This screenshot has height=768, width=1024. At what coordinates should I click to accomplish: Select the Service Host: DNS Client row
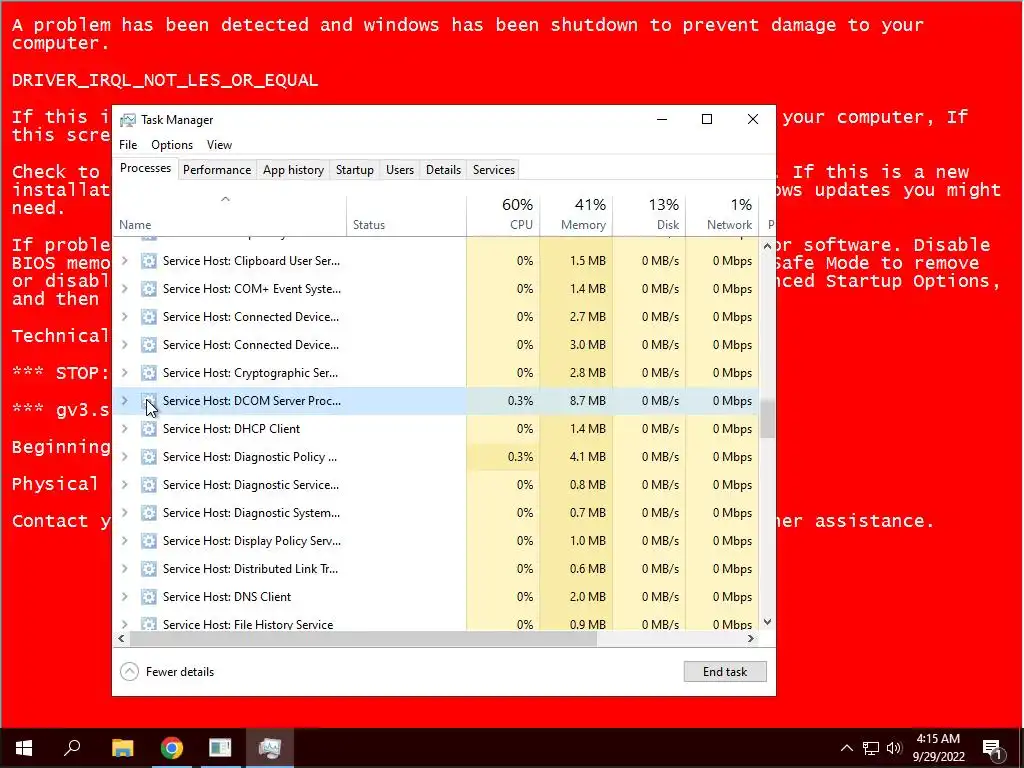(436, 597)
